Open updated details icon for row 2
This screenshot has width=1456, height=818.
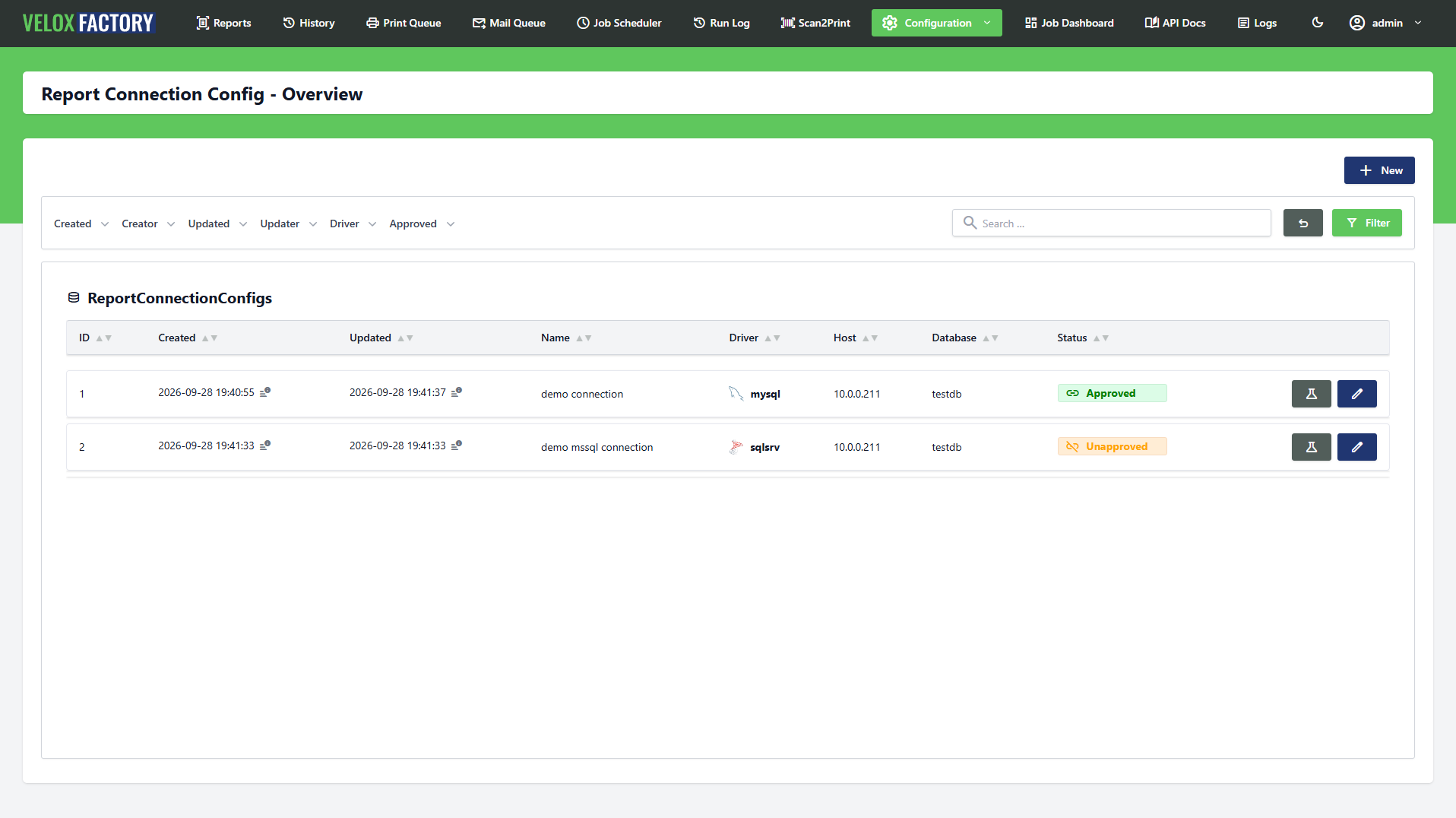[x=457, y=445]
